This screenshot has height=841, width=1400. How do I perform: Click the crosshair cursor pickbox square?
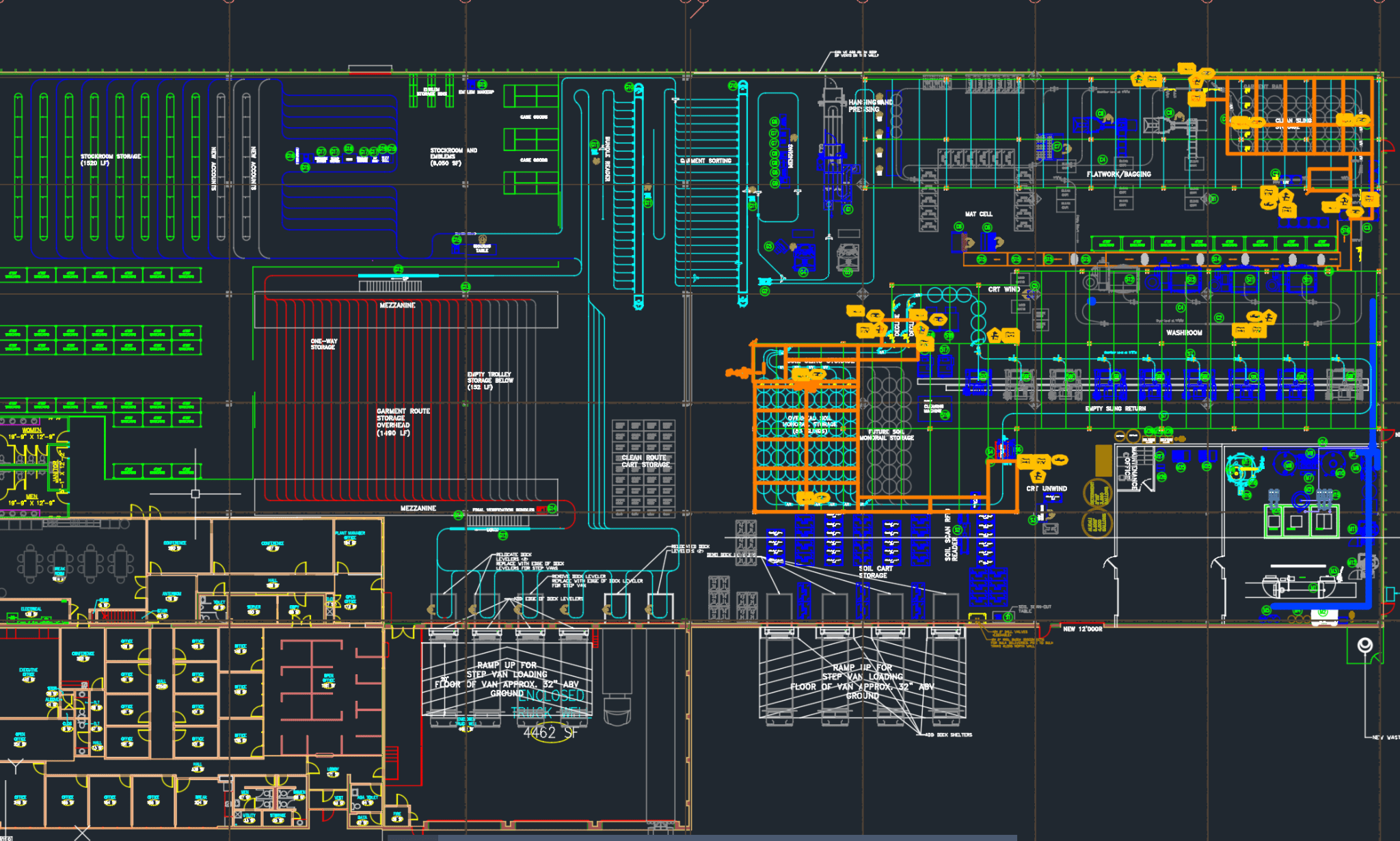[196, 494]
